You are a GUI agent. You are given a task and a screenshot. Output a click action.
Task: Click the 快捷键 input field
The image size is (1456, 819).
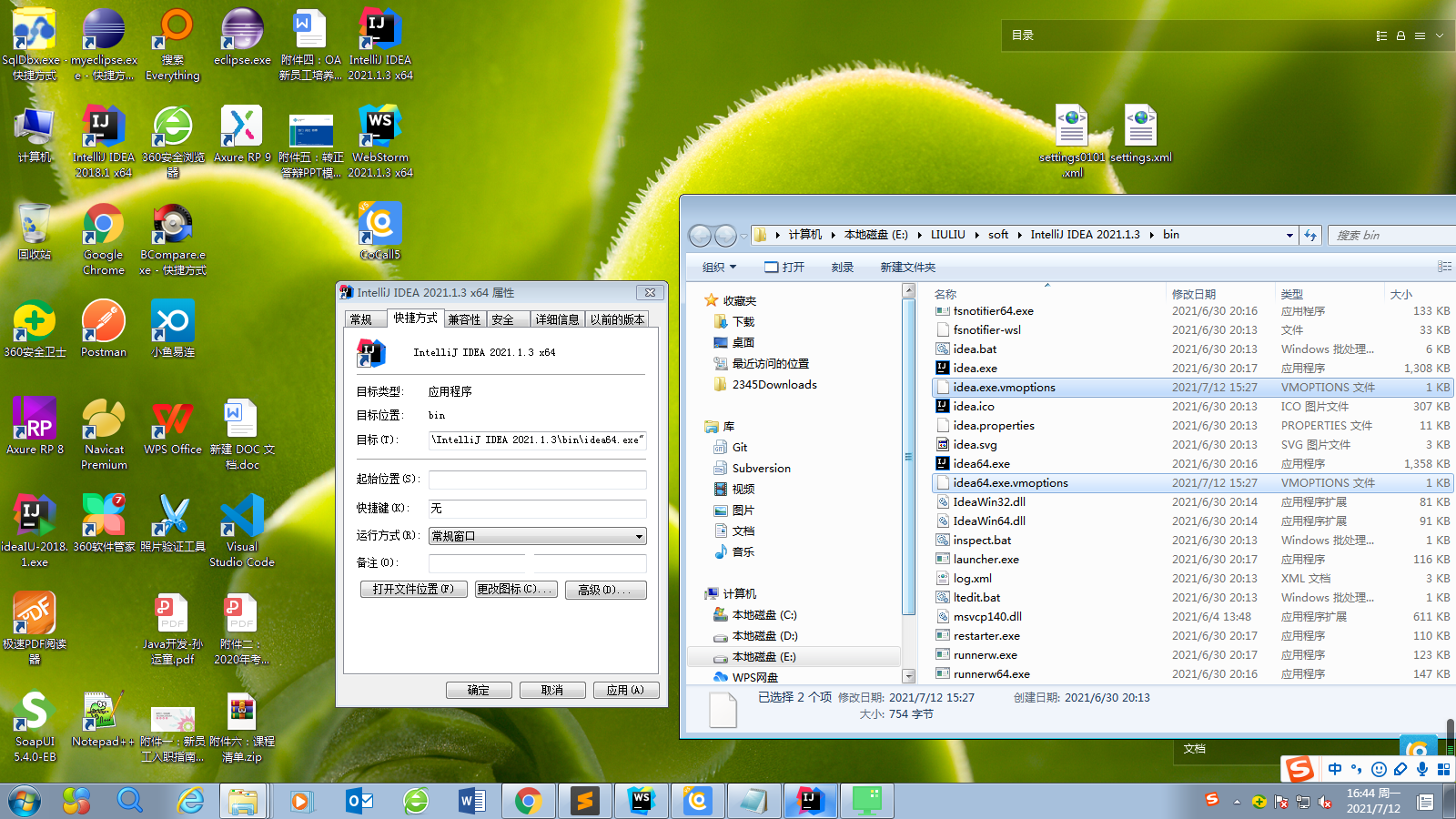click(x=538, y=509)
